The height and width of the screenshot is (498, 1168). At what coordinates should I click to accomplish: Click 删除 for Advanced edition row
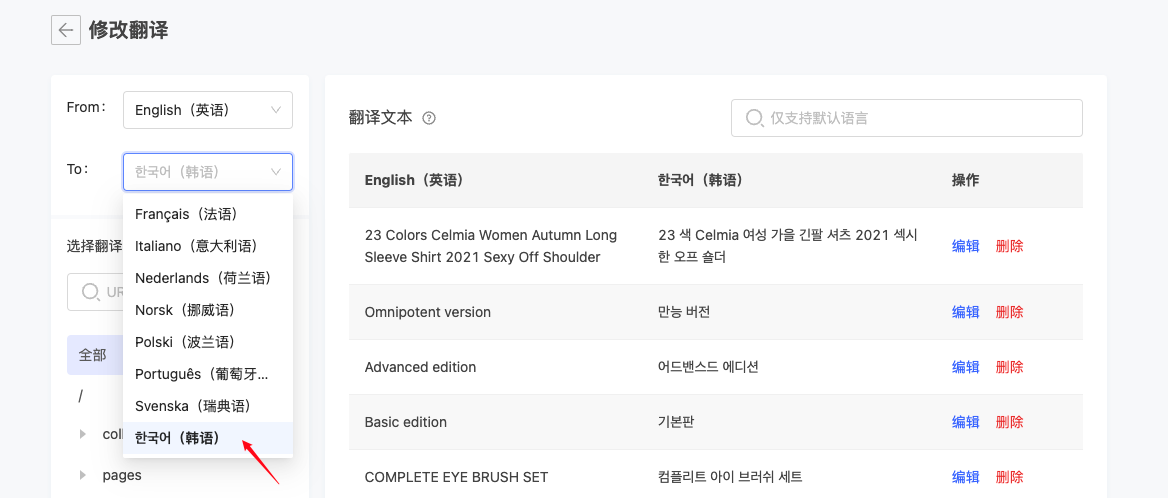pos(1009,367)
